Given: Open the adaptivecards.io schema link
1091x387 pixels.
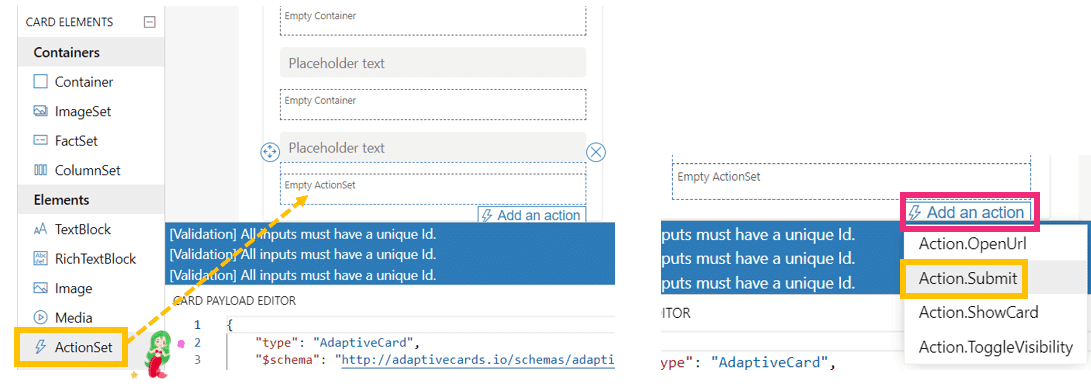Looking at the screenshot, I should [x=475, y=360].
